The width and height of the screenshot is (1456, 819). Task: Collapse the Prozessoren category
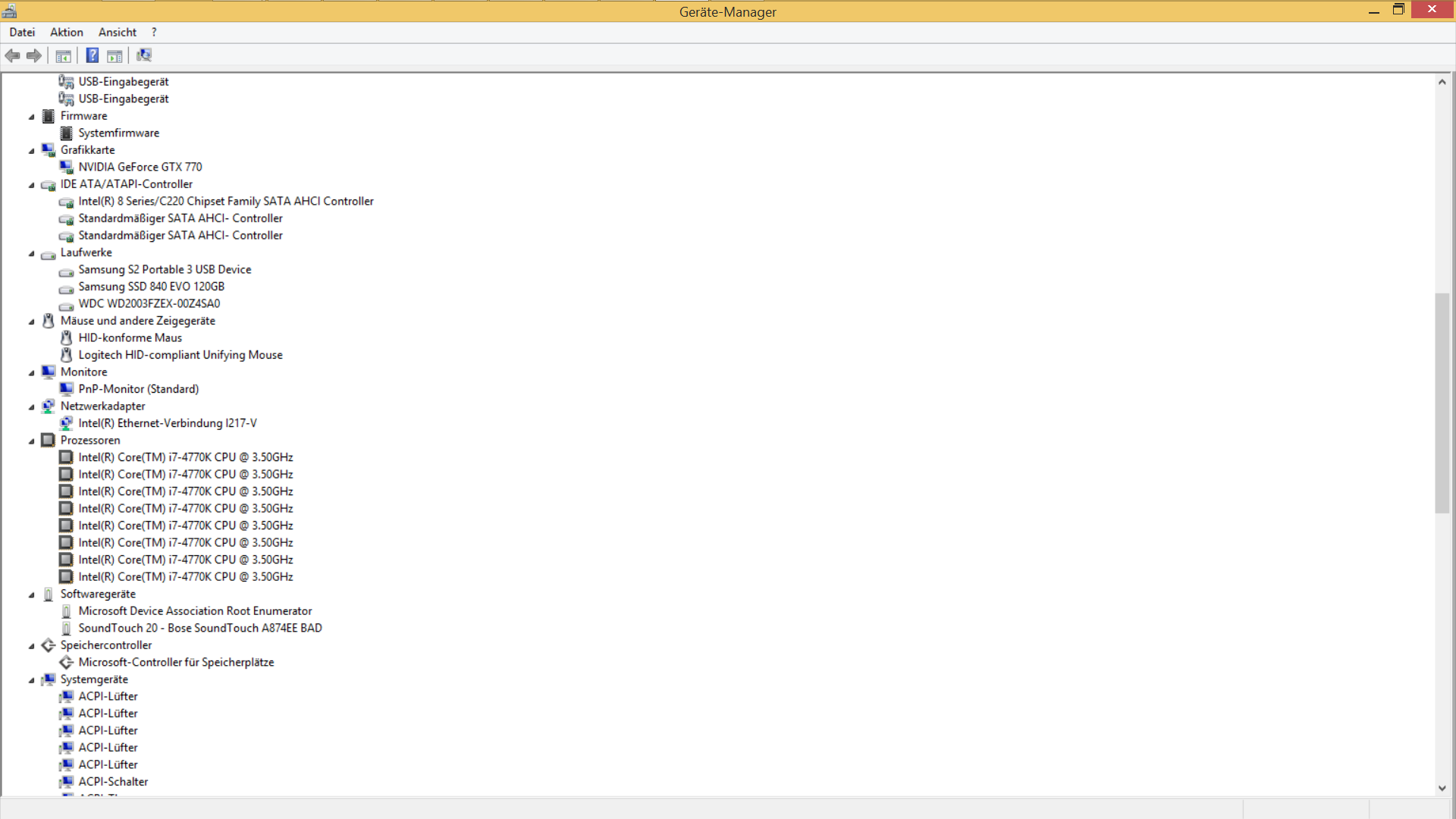[x=32, y=441]
